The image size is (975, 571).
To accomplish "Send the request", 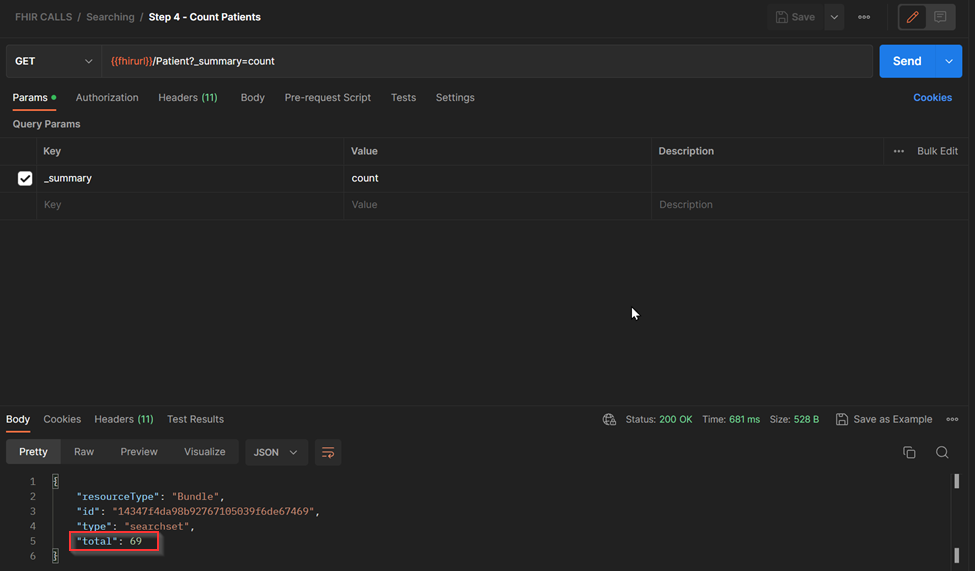I will pos(907,61).
